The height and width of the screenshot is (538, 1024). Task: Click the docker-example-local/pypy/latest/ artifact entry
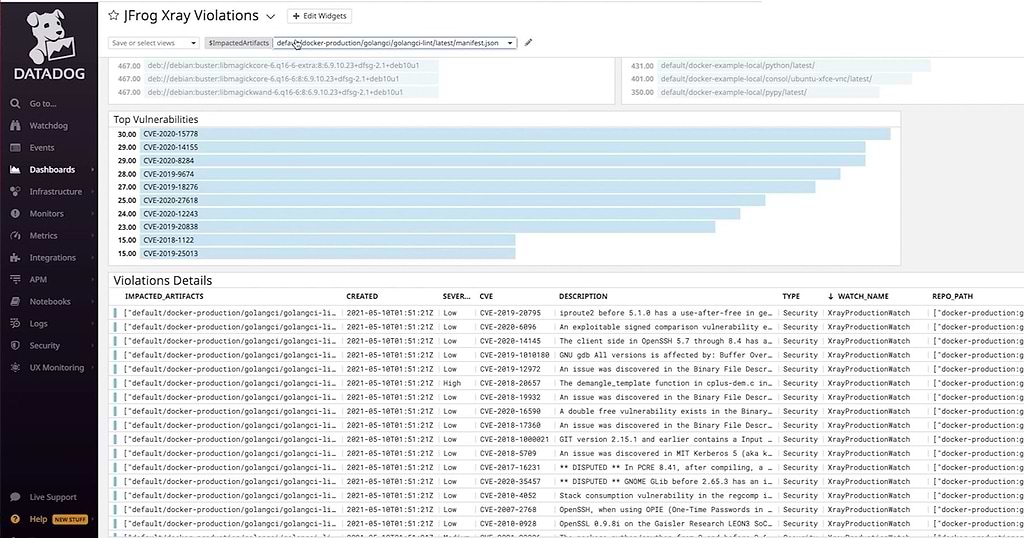pos(733,92)
